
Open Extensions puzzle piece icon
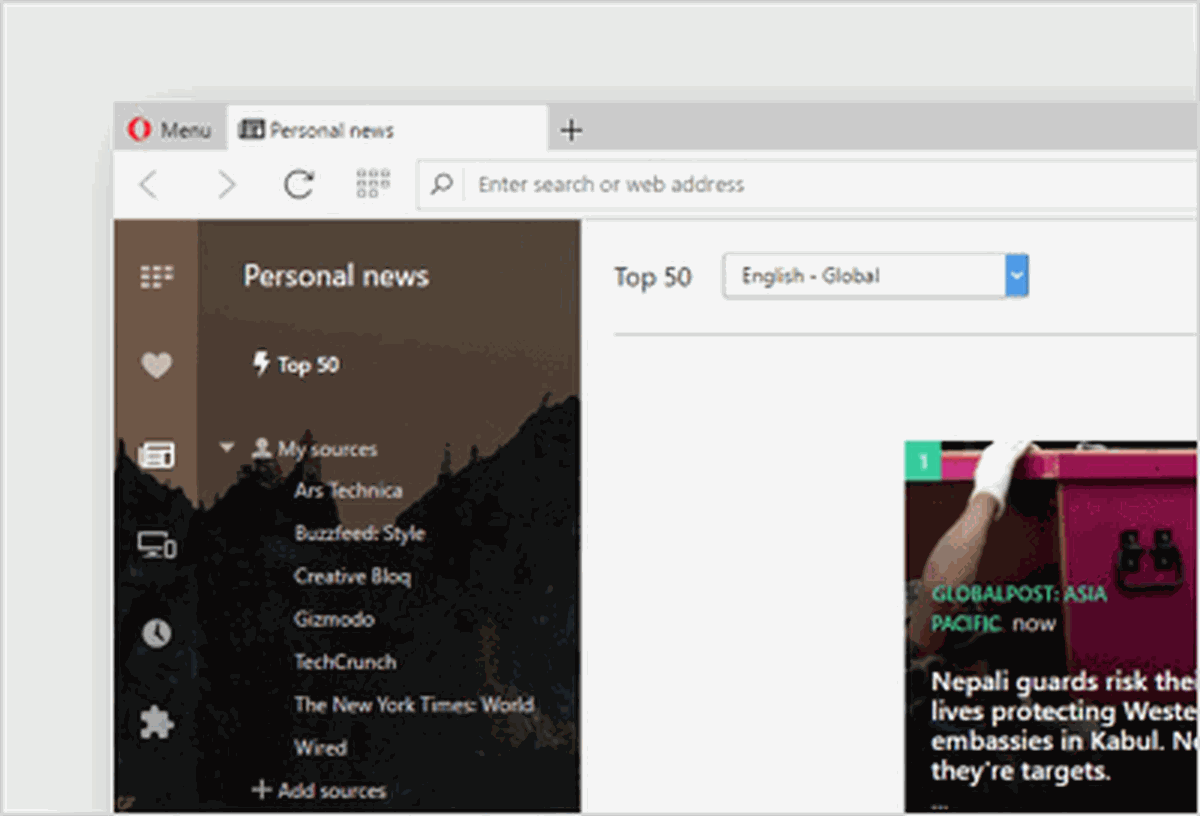156,722
